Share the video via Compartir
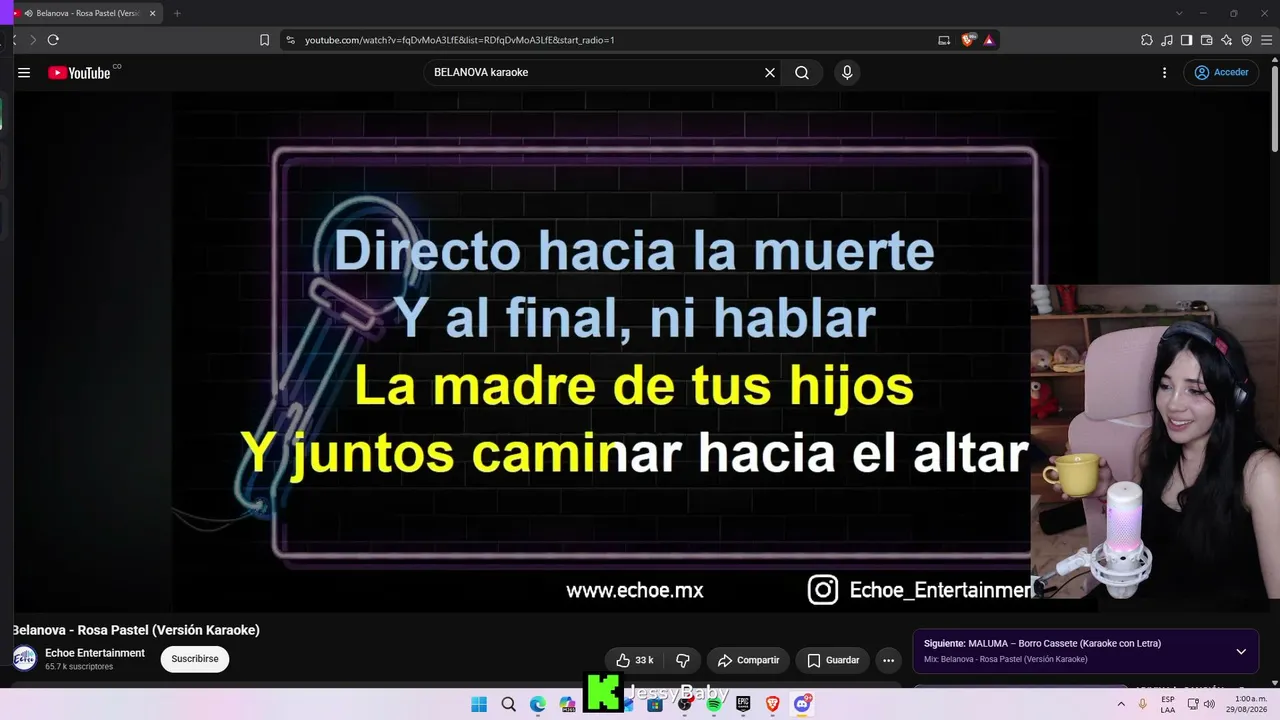This screenshot has height=720, width=1280. 748,660
